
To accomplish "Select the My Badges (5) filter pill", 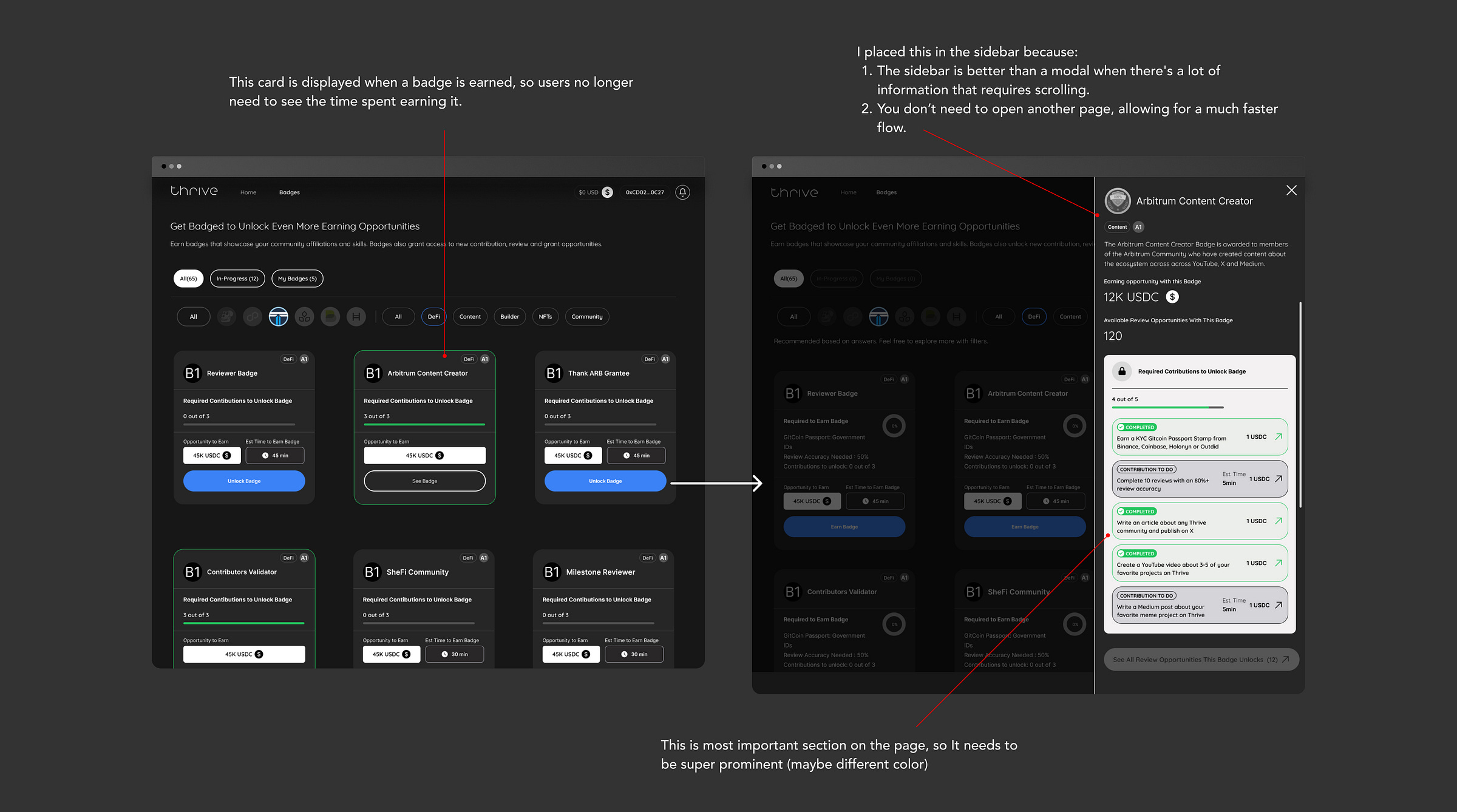I will coord(297,279).
